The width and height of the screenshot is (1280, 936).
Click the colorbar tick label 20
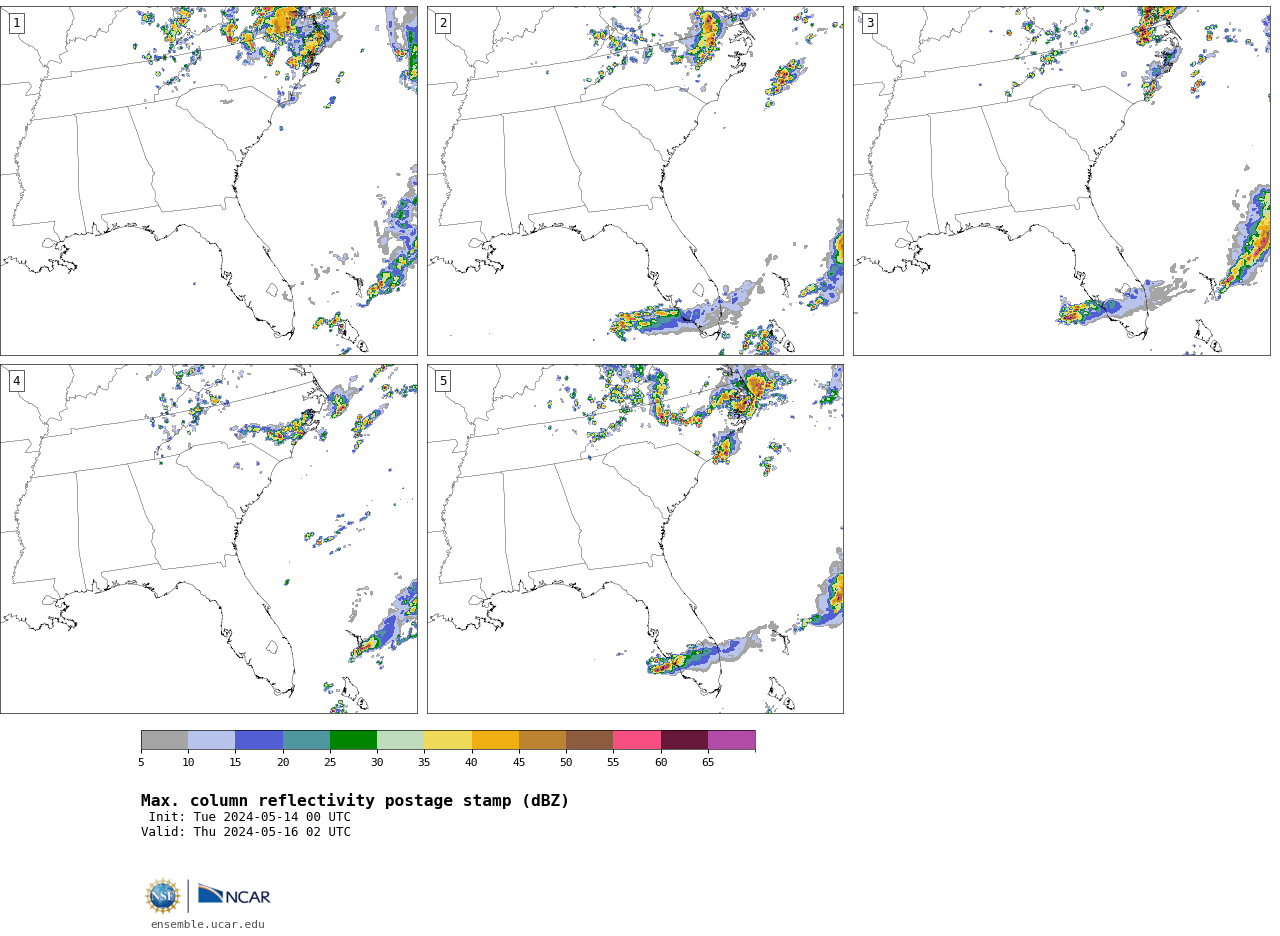pos(283,763)
